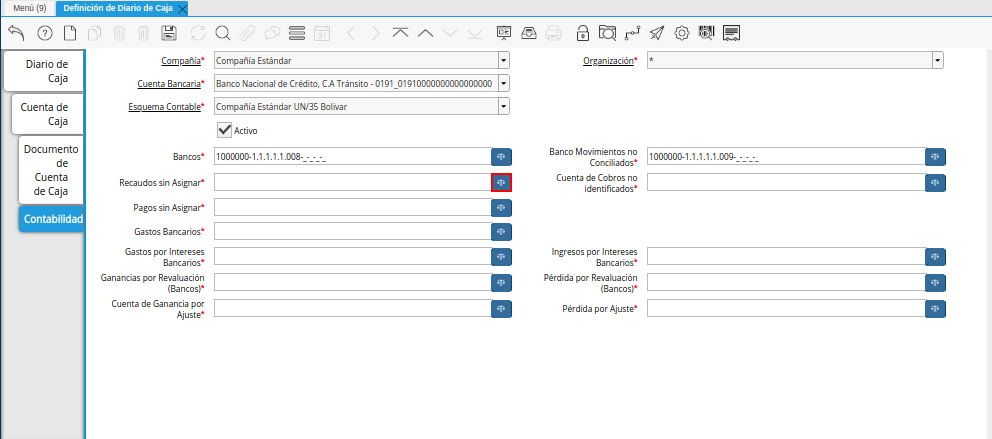
Task: Click the Cuenta Bancaria label link
Action: point(169,83)
